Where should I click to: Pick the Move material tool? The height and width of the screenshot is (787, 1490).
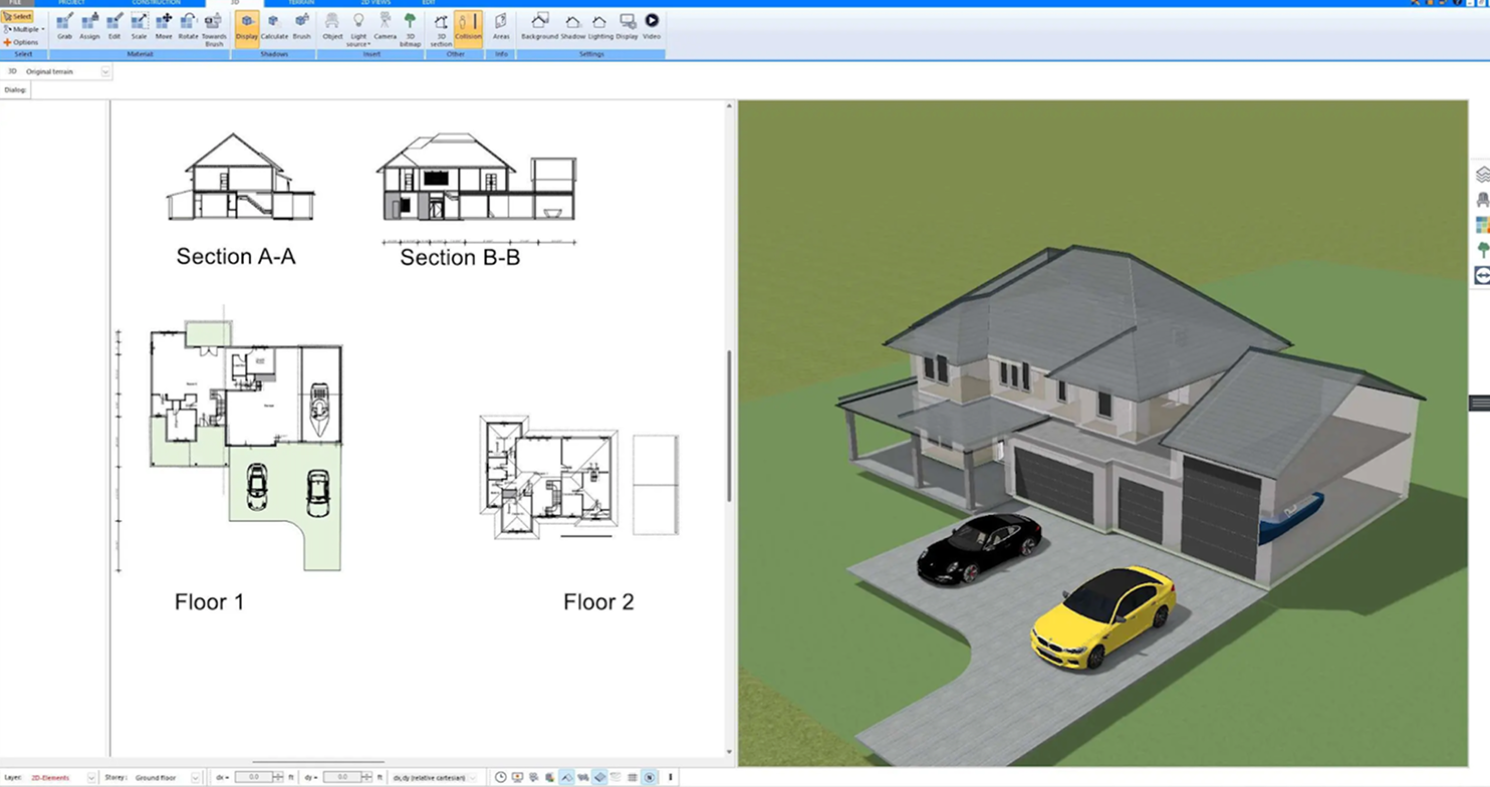163,26
